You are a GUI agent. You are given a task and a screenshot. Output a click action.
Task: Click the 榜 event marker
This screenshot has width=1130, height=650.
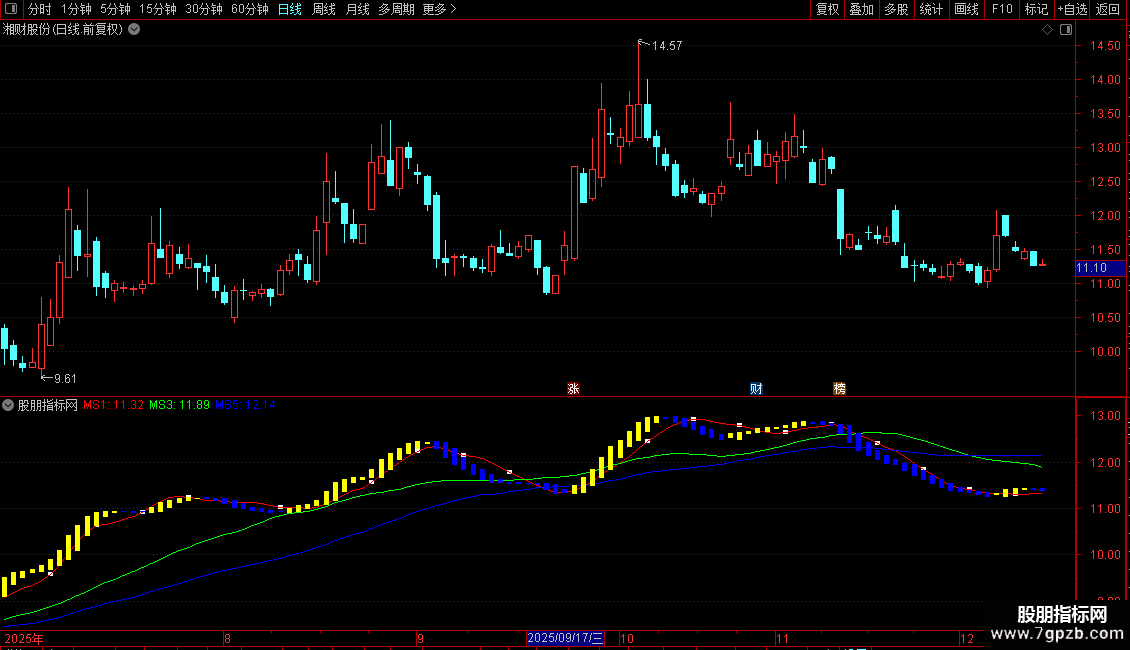coord(840,388)
